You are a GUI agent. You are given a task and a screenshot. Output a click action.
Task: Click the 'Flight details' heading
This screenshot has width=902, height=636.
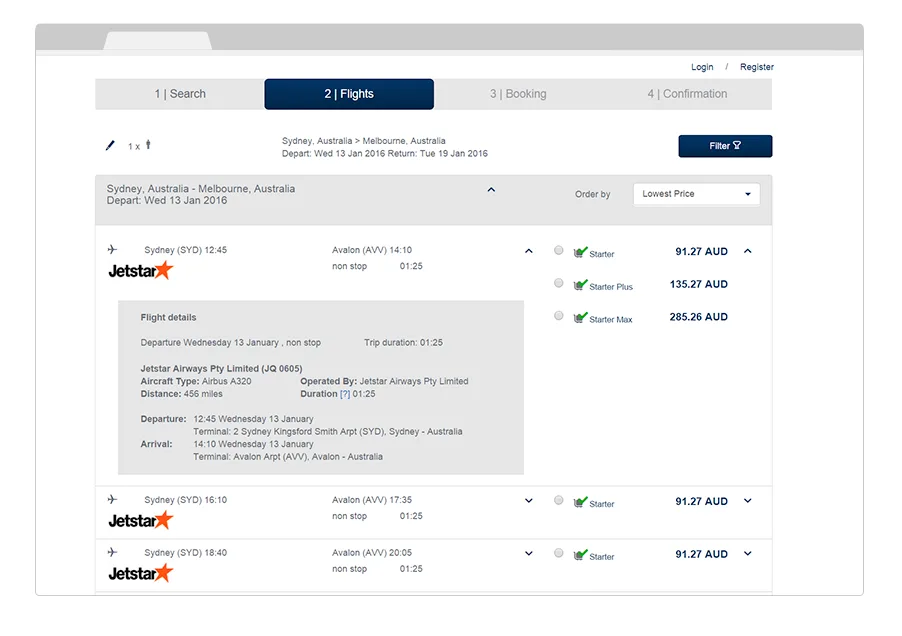pos(168,317)
